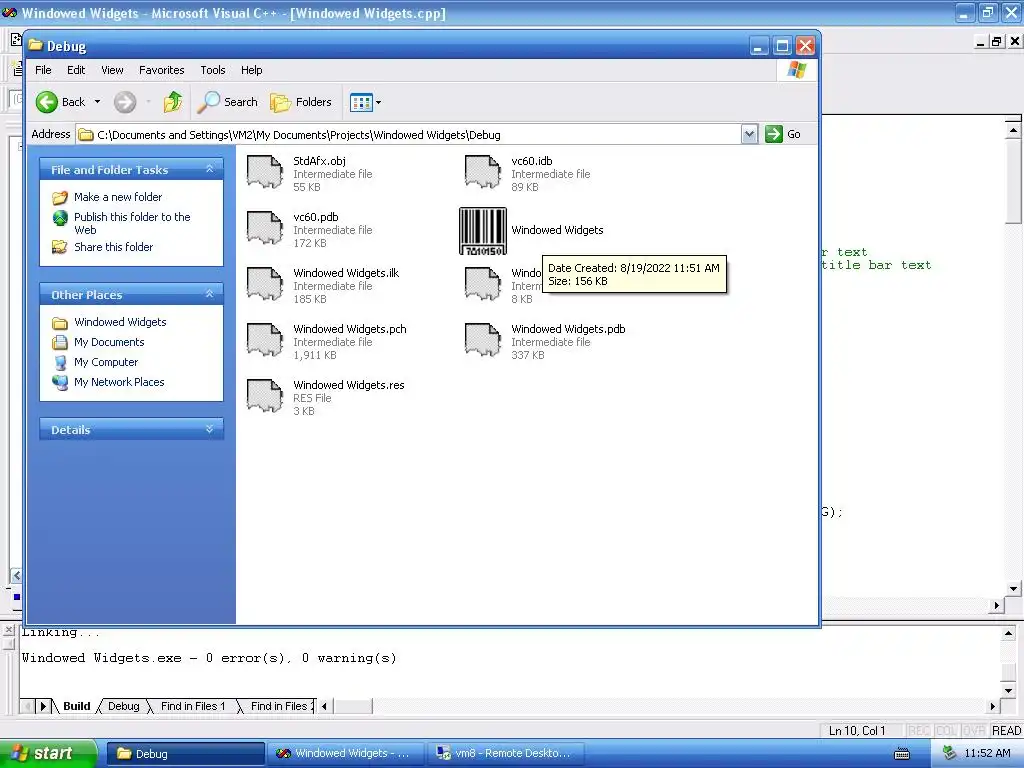Screen dimensions: 1024x768
Task: Click Publish this folder to the Web
Action: point(132,223)
